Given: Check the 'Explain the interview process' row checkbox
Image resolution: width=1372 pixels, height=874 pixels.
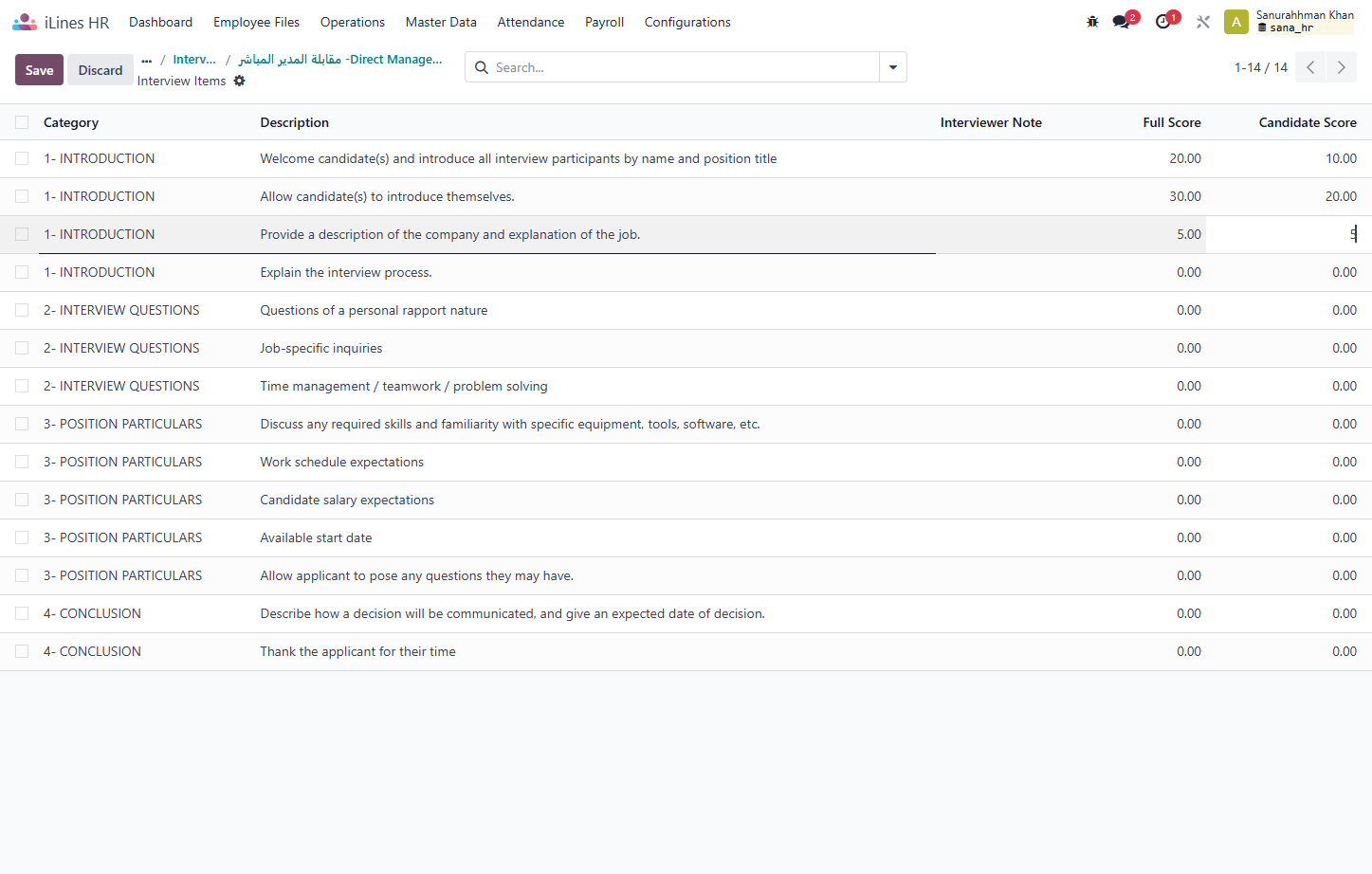Looking at the screenshot, I should click(x=22, y=272).
